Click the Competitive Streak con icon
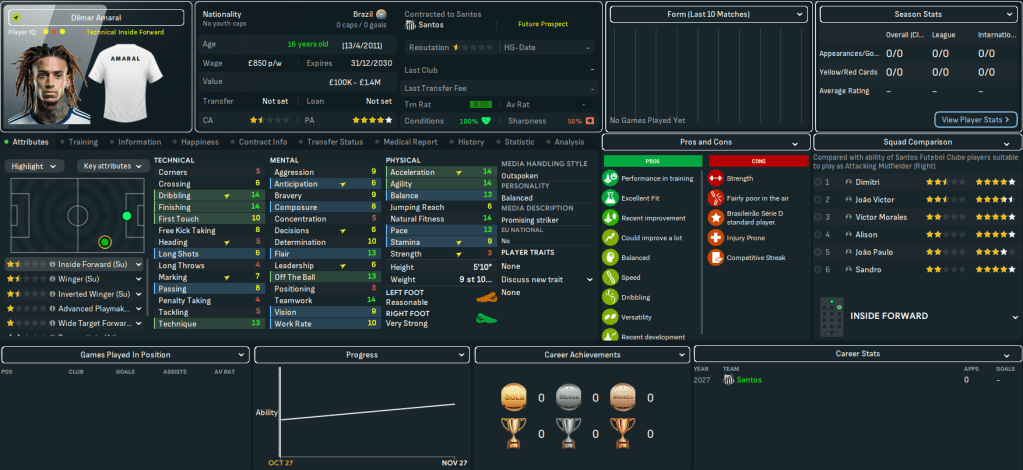 point(715,257)
